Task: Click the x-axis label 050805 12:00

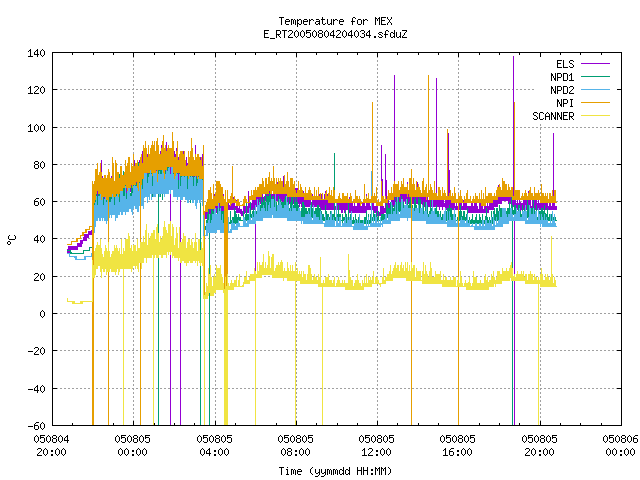Action: coord(376,446)
